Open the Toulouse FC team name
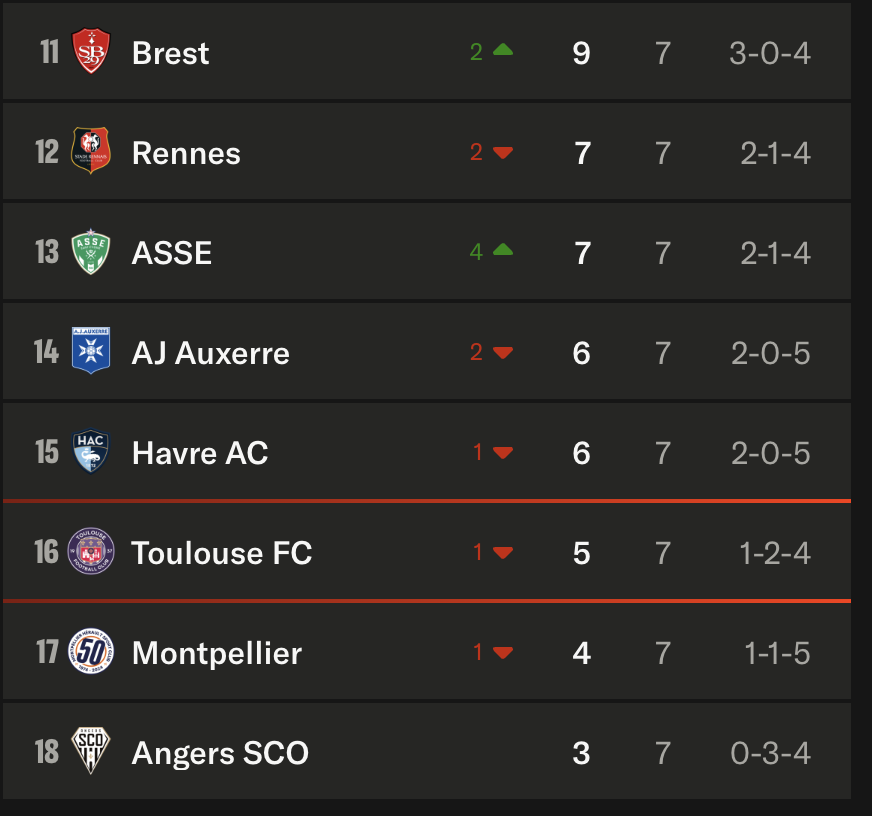 222,553
